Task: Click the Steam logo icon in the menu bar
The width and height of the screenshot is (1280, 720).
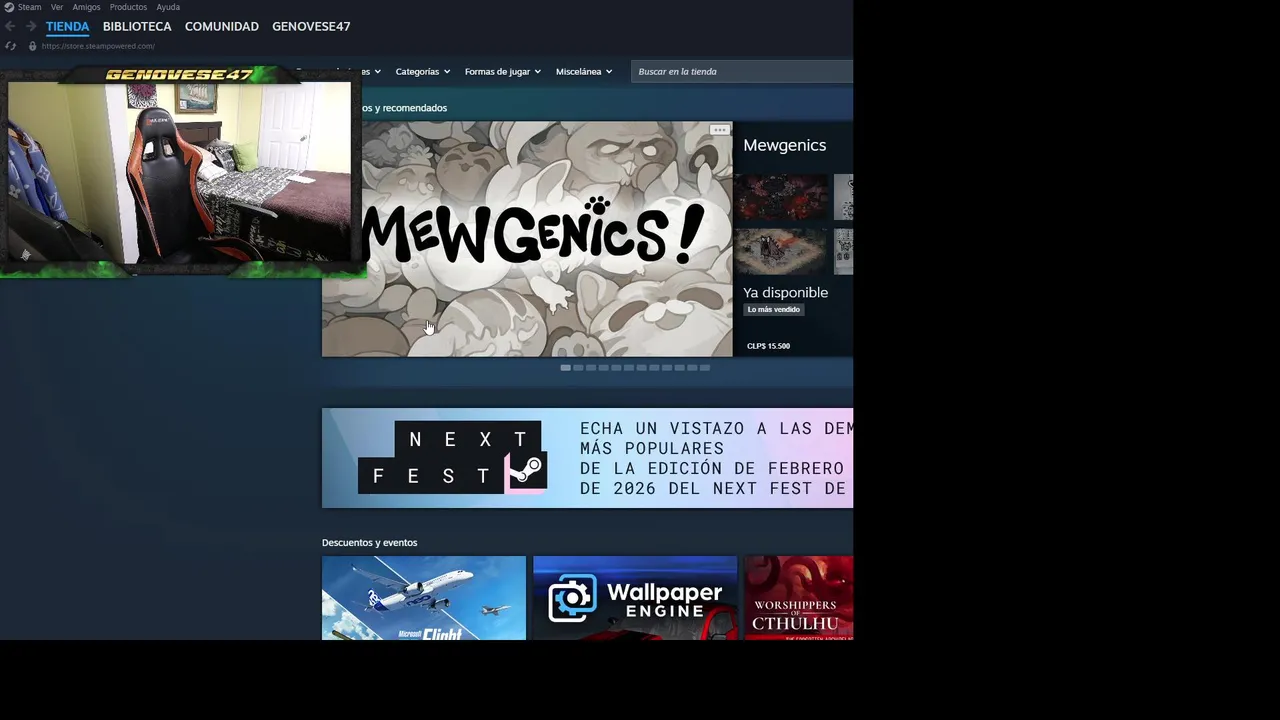Action: click(x=9, y=7)
